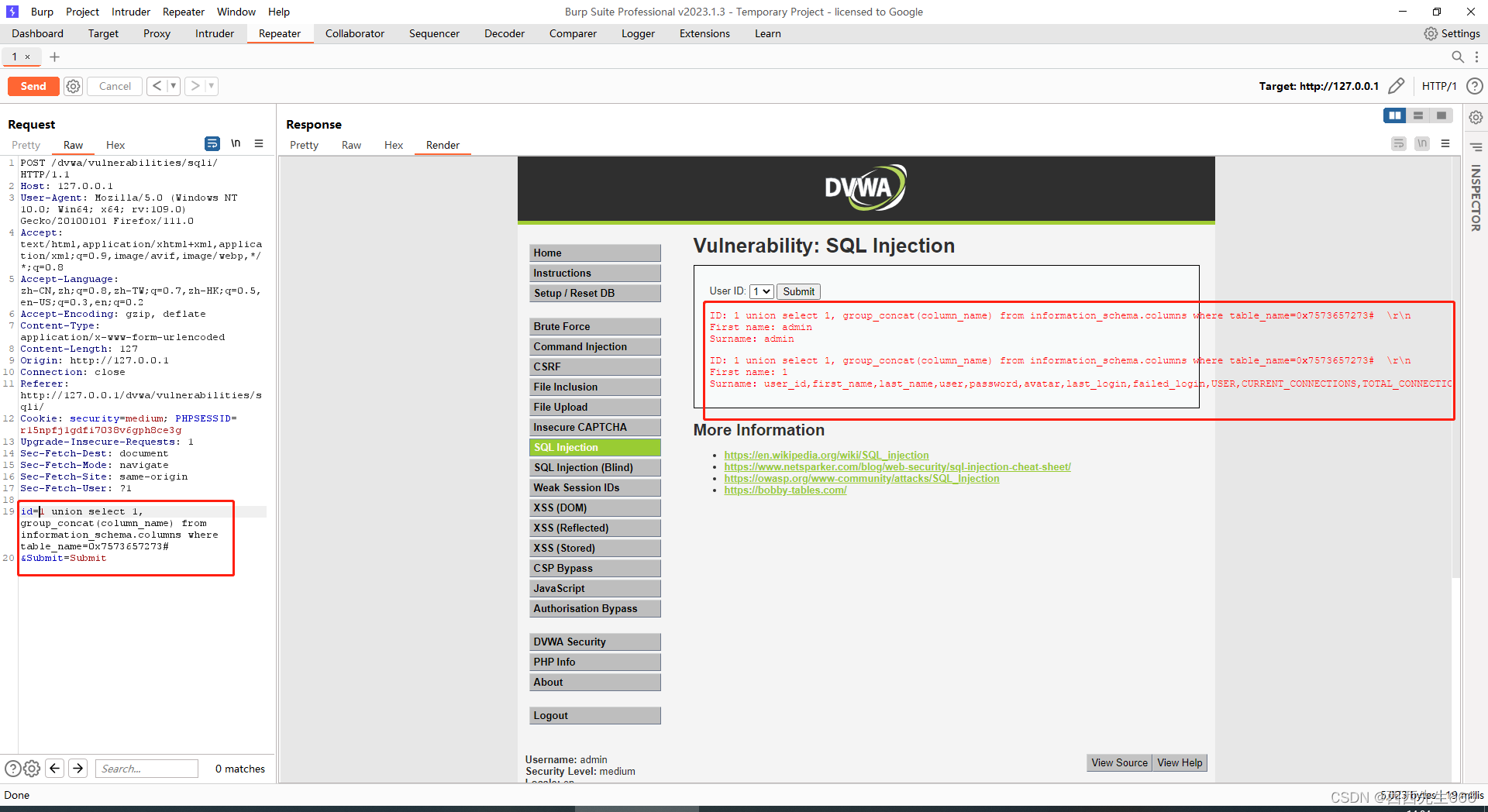This screenshot has height=812, width=1488.
Task: Go to next request with forward arrow
Action: [x=195, y=86]
